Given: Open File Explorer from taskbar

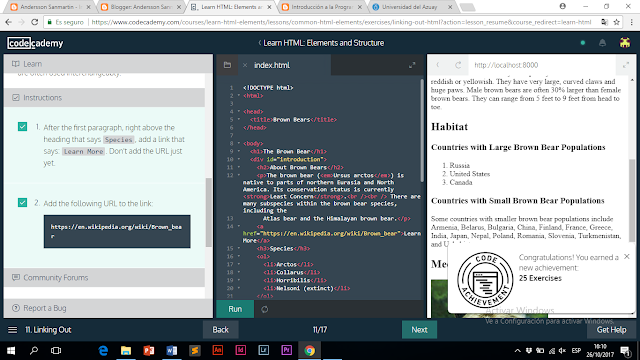Looking at the screenshot, I should pos(126,351).
